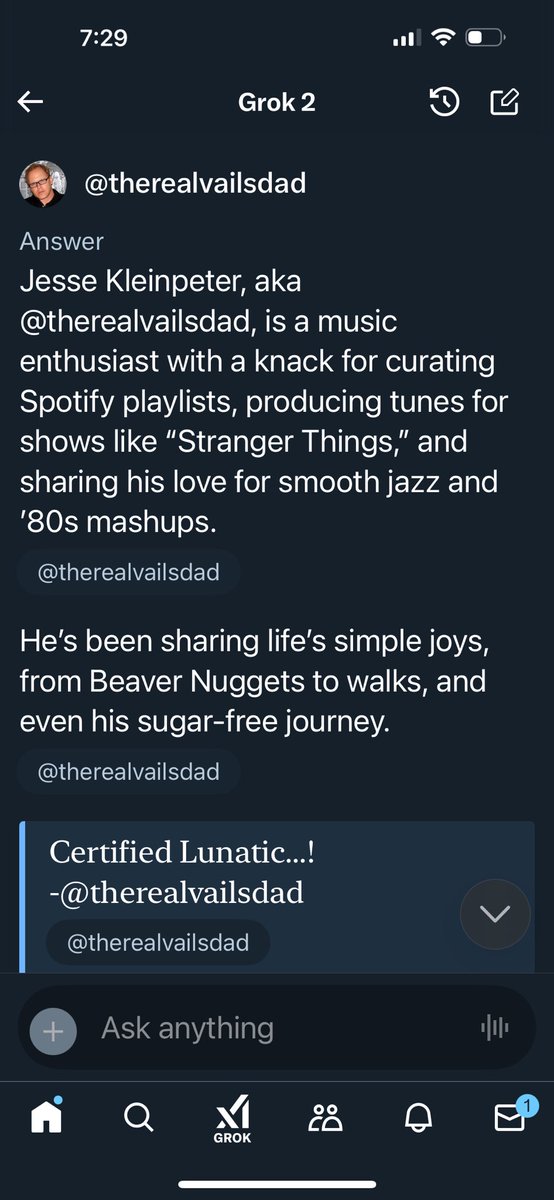Start a new chat compose icon
This screenshot has width=554, height=1200.
pyautogui.click(x=505, y=102)
